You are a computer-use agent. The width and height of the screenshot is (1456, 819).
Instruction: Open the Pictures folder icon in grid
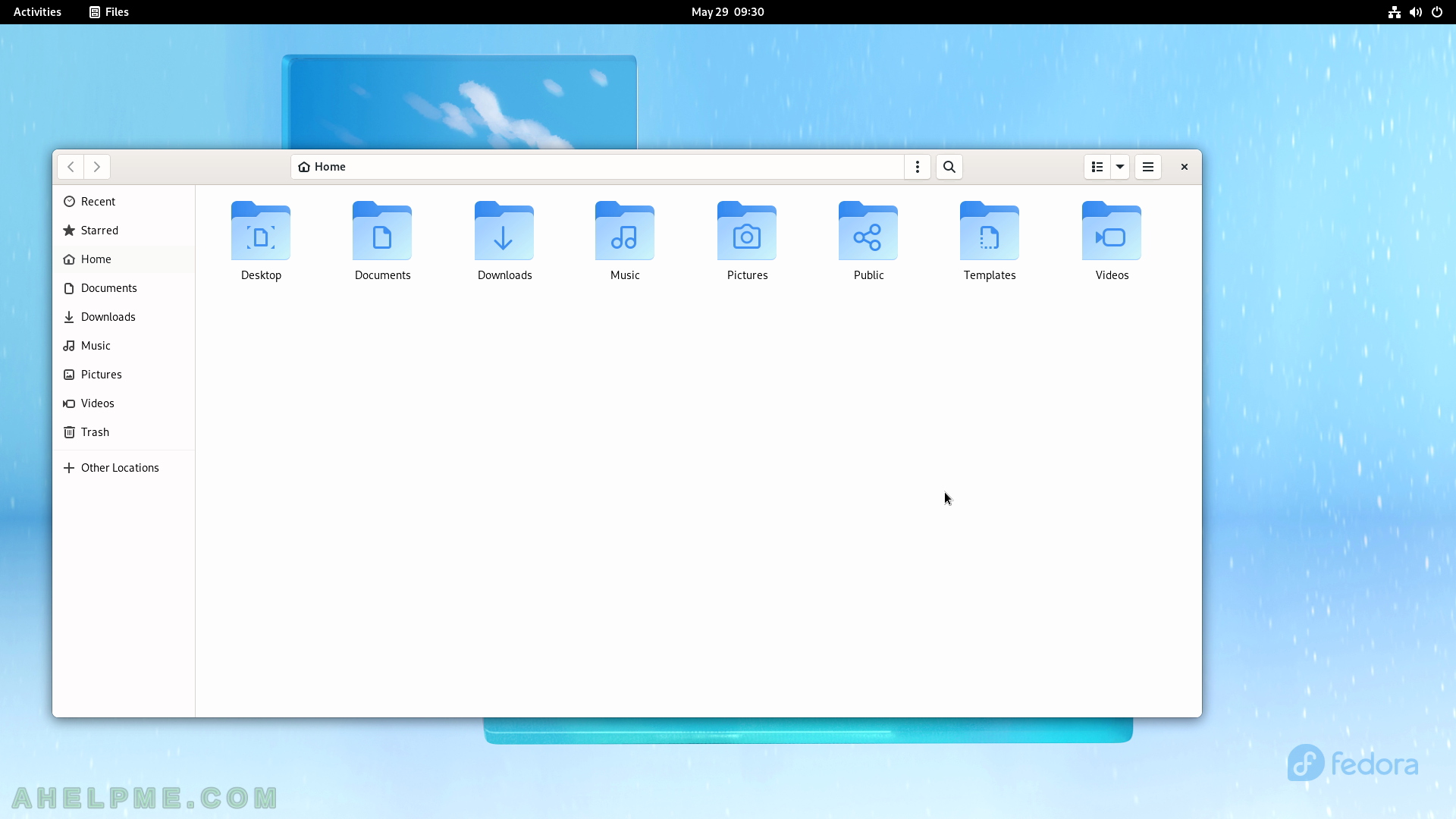tap(747, 231)
